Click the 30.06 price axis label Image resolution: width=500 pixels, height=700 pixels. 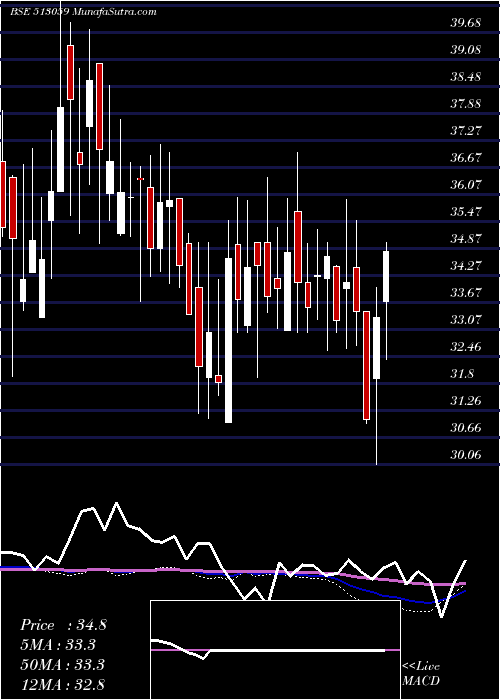[x=466, y=454]
